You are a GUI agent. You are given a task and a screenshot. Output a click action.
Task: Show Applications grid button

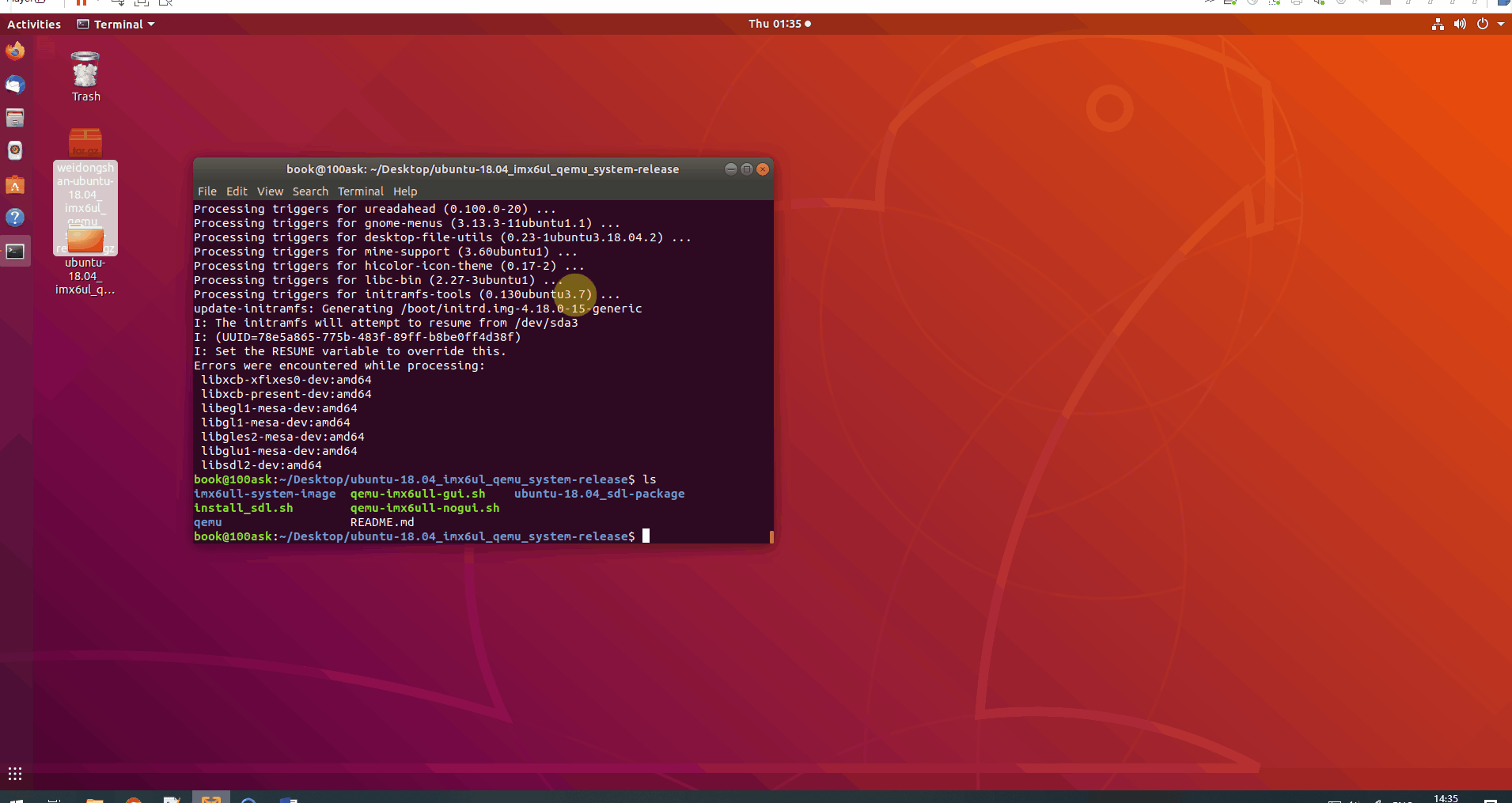(15, 774)
